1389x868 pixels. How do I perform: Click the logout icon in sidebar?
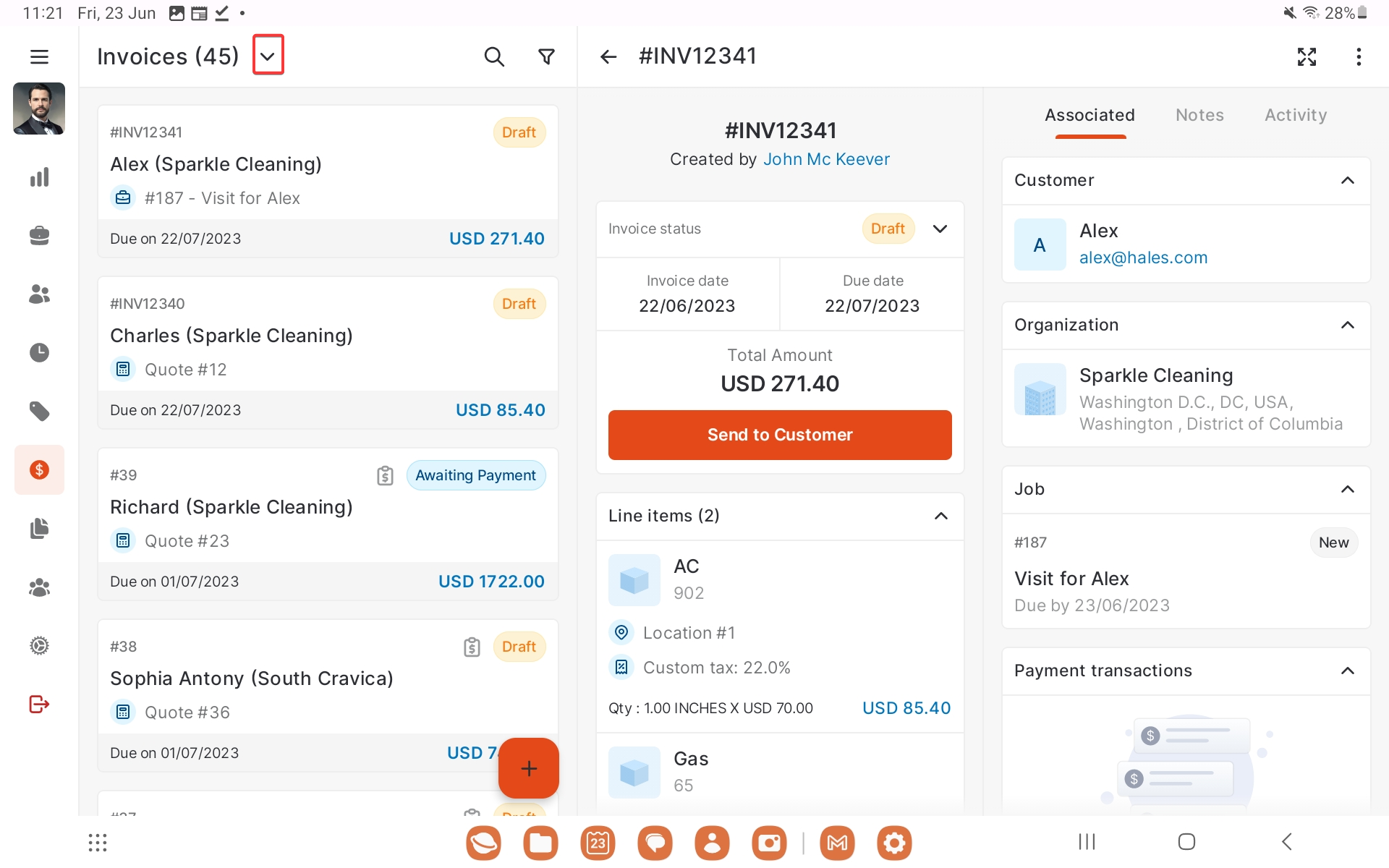click(x=39, y=704)
